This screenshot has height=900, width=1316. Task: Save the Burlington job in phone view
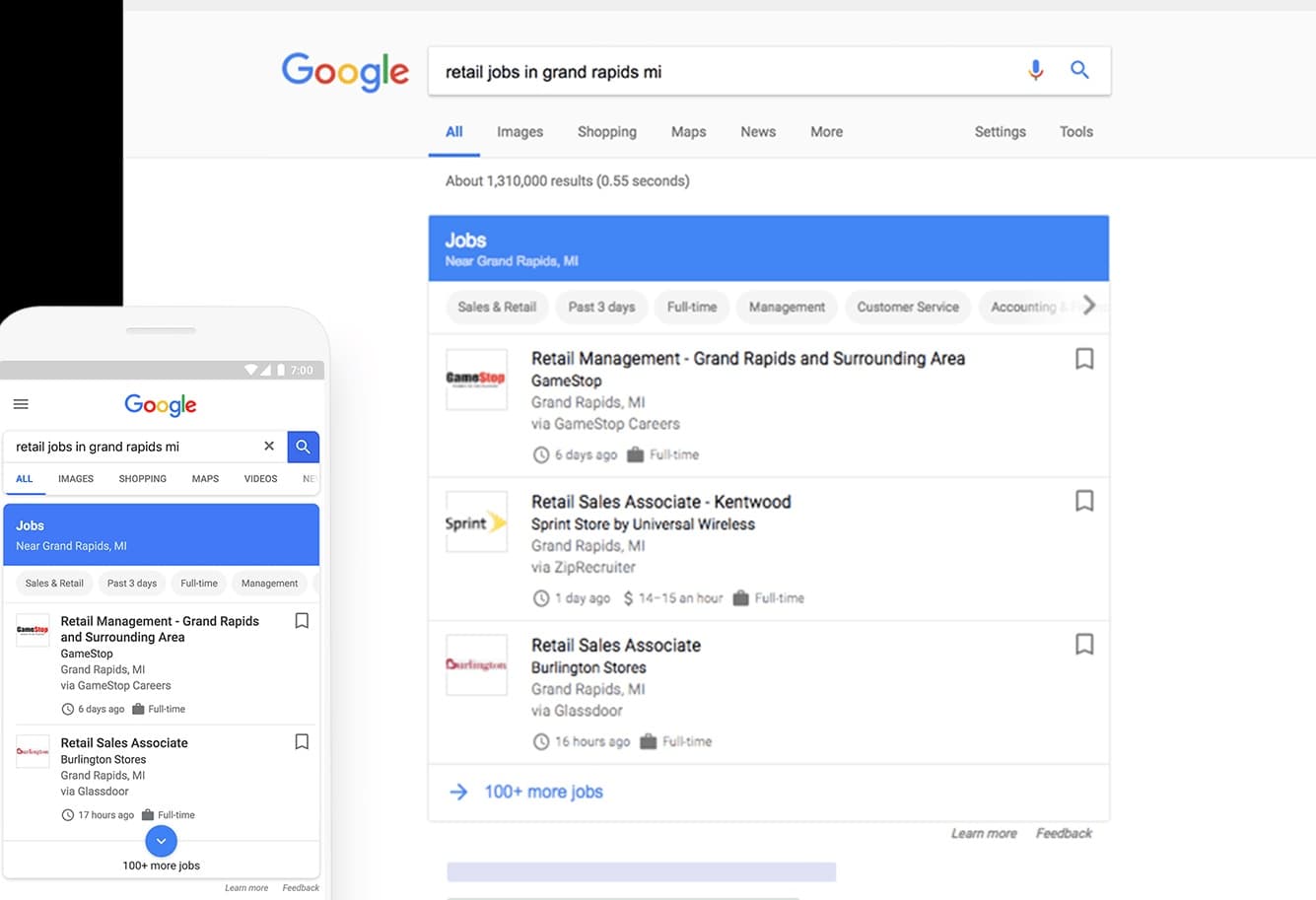pyautogui.click(x=302, y=741)
